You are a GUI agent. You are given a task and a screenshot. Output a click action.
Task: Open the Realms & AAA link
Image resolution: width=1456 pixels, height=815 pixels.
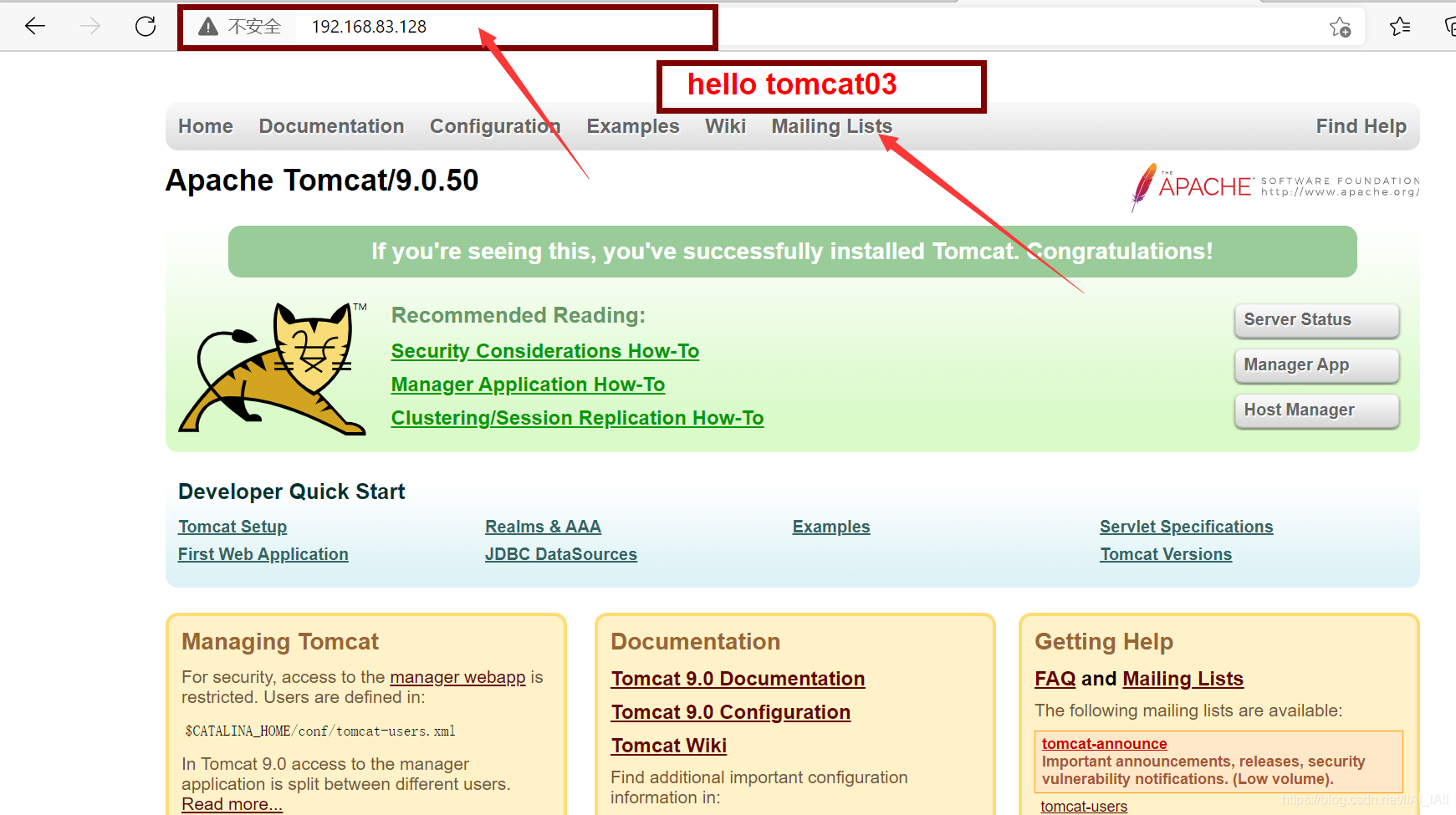[x=543, y=527]
